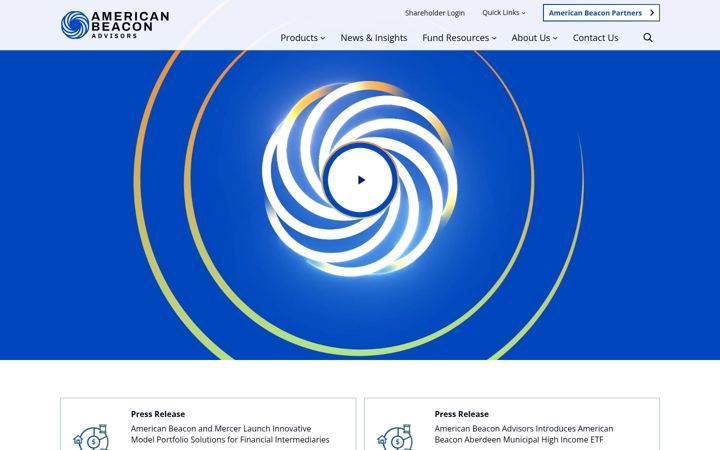Click the icon beside the Mercer press release

coord(91,437)
